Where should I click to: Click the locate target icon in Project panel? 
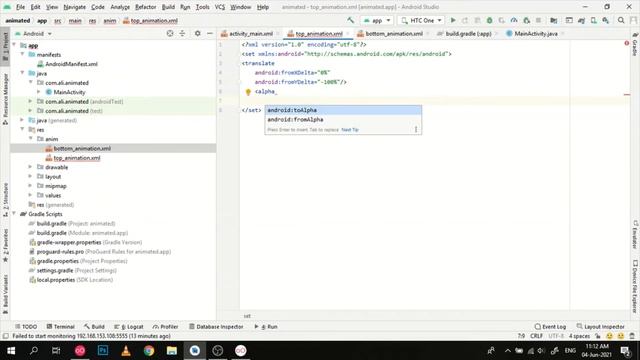point(170,33)
